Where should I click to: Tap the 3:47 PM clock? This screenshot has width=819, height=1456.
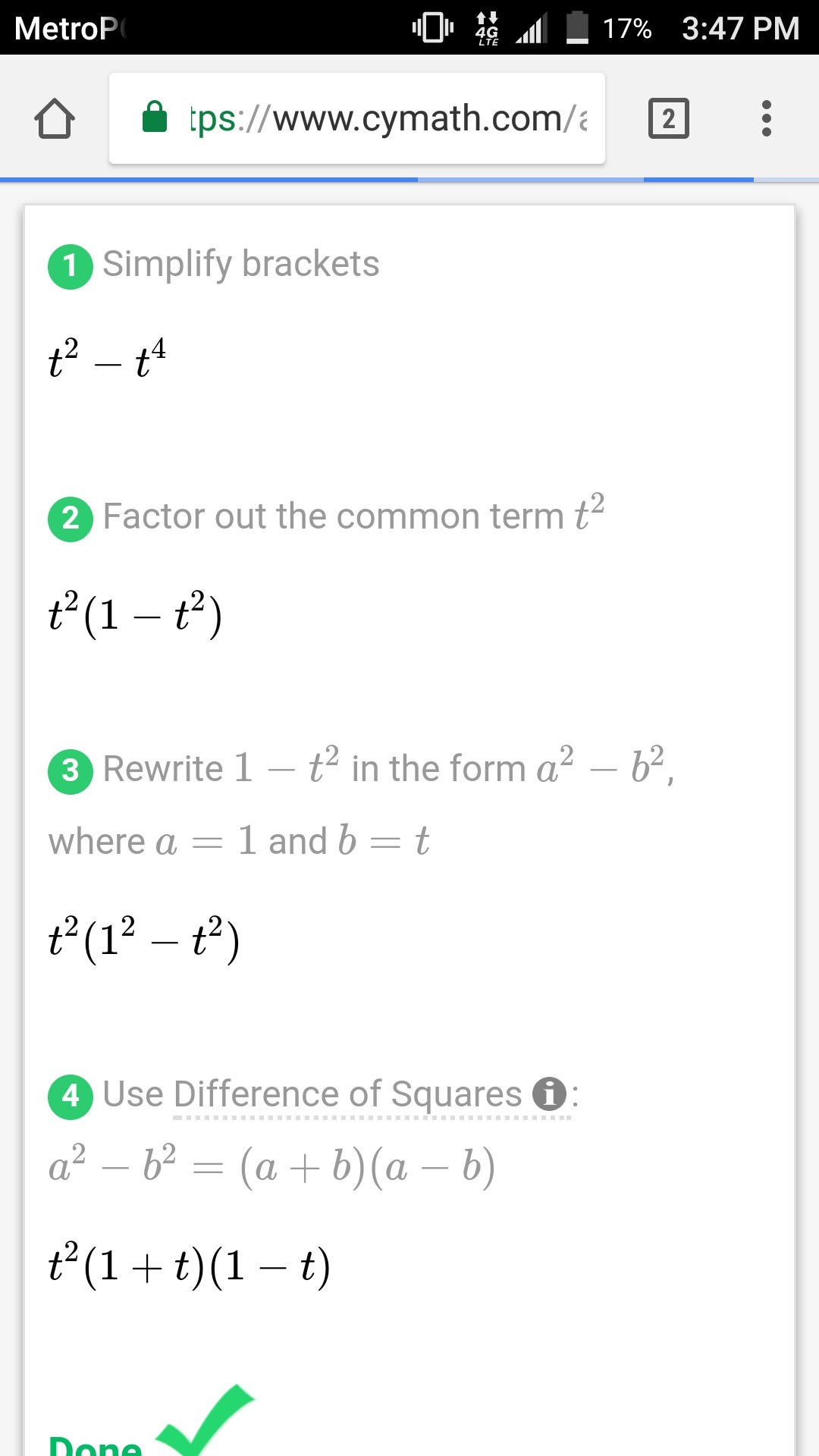point(740,29)
